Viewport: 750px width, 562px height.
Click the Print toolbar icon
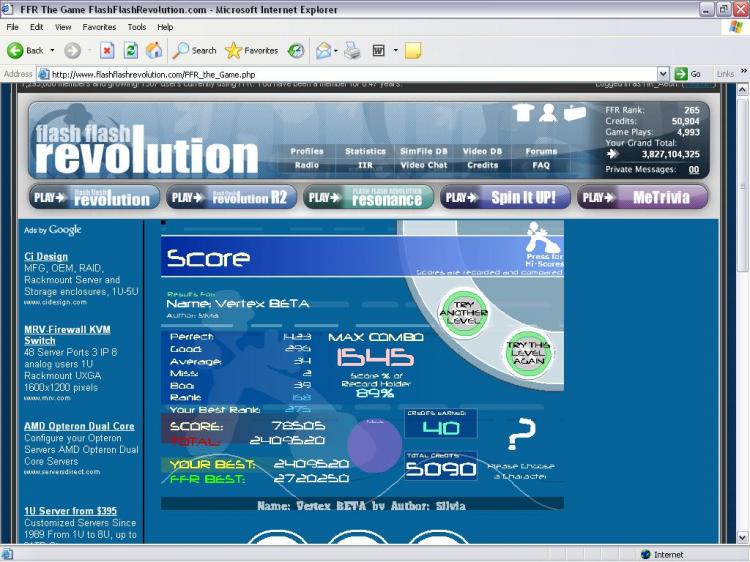(352, 50)
